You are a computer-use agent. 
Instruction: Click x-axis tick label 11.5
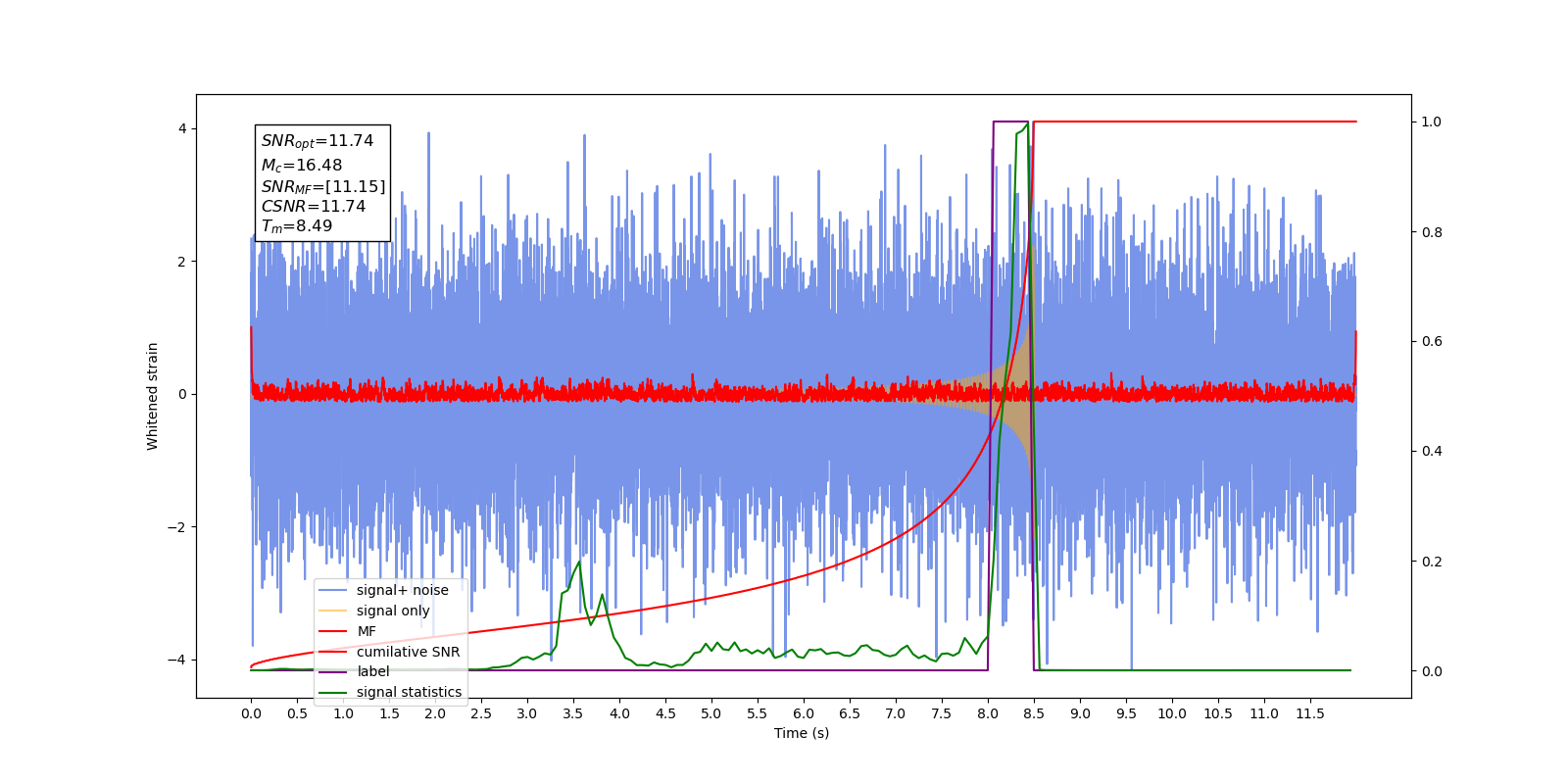1310,713
